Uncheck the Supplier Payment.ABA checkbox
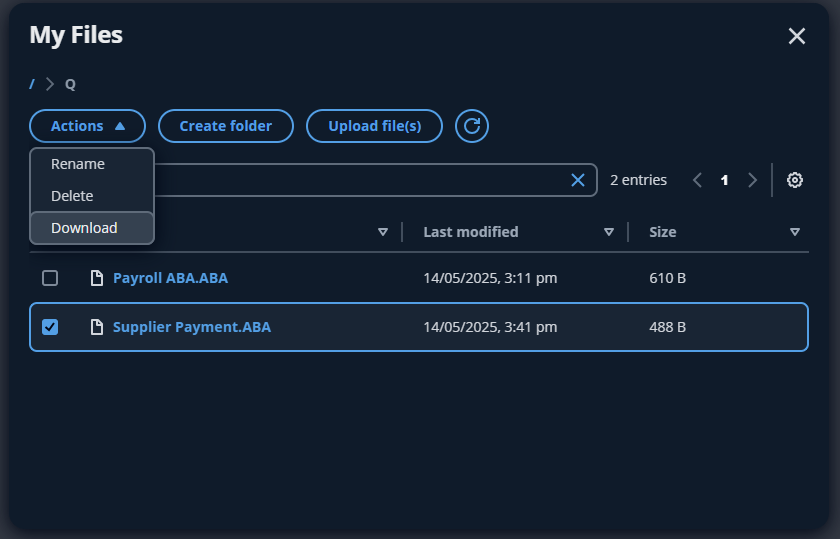 [x=50, y=327]
